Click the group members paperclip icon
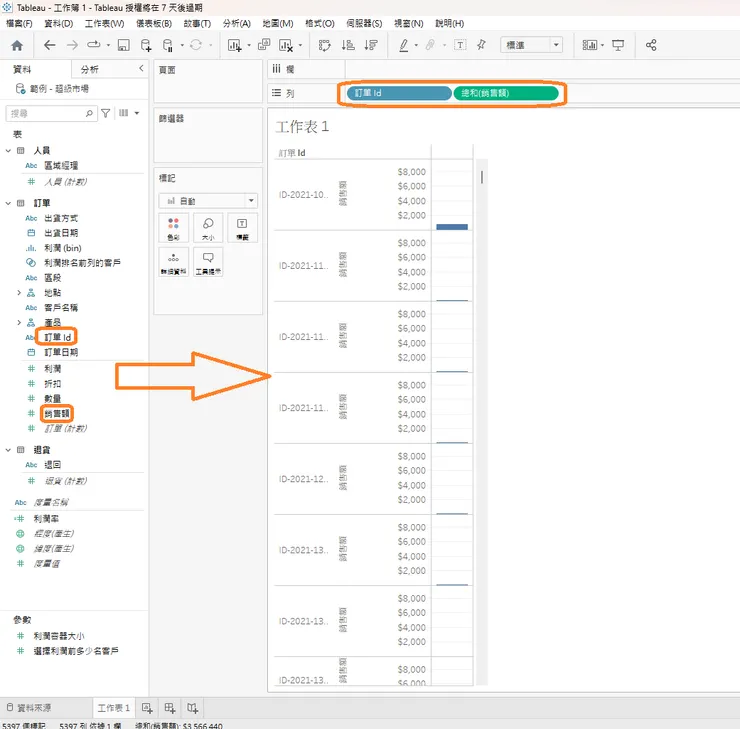740x729 pixels. tap(430, 45)
